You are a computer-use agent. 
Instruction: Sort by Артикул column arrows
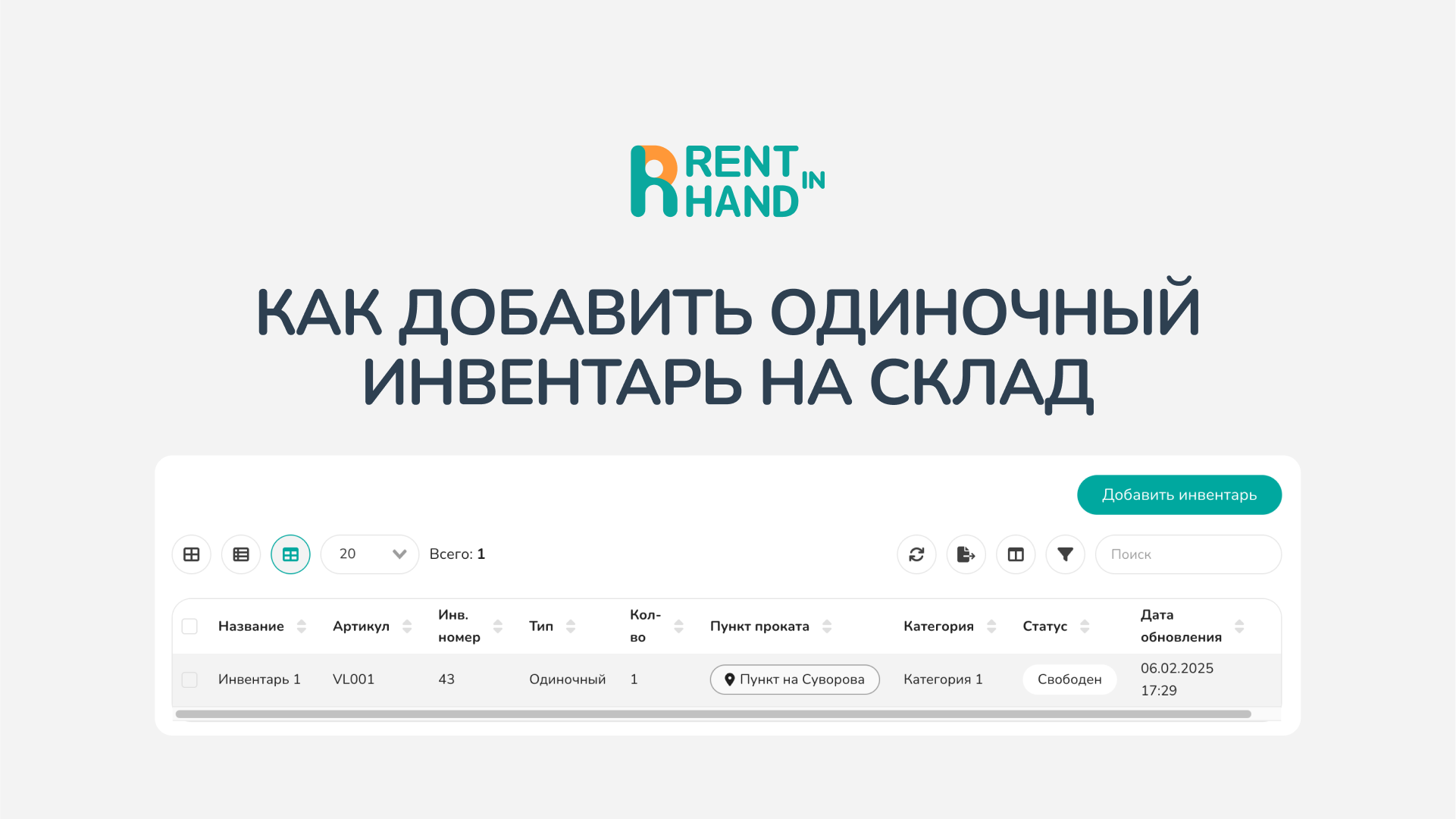[x=407, y=626]
